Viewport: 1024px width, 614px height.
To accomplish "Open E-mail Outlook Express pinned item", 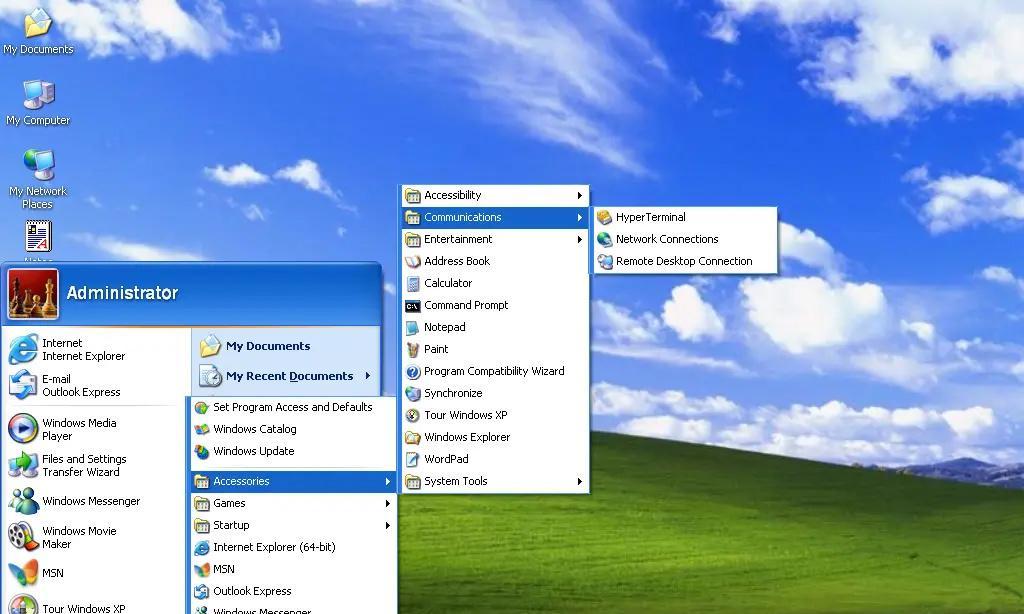I will click(x=91, y=385).
